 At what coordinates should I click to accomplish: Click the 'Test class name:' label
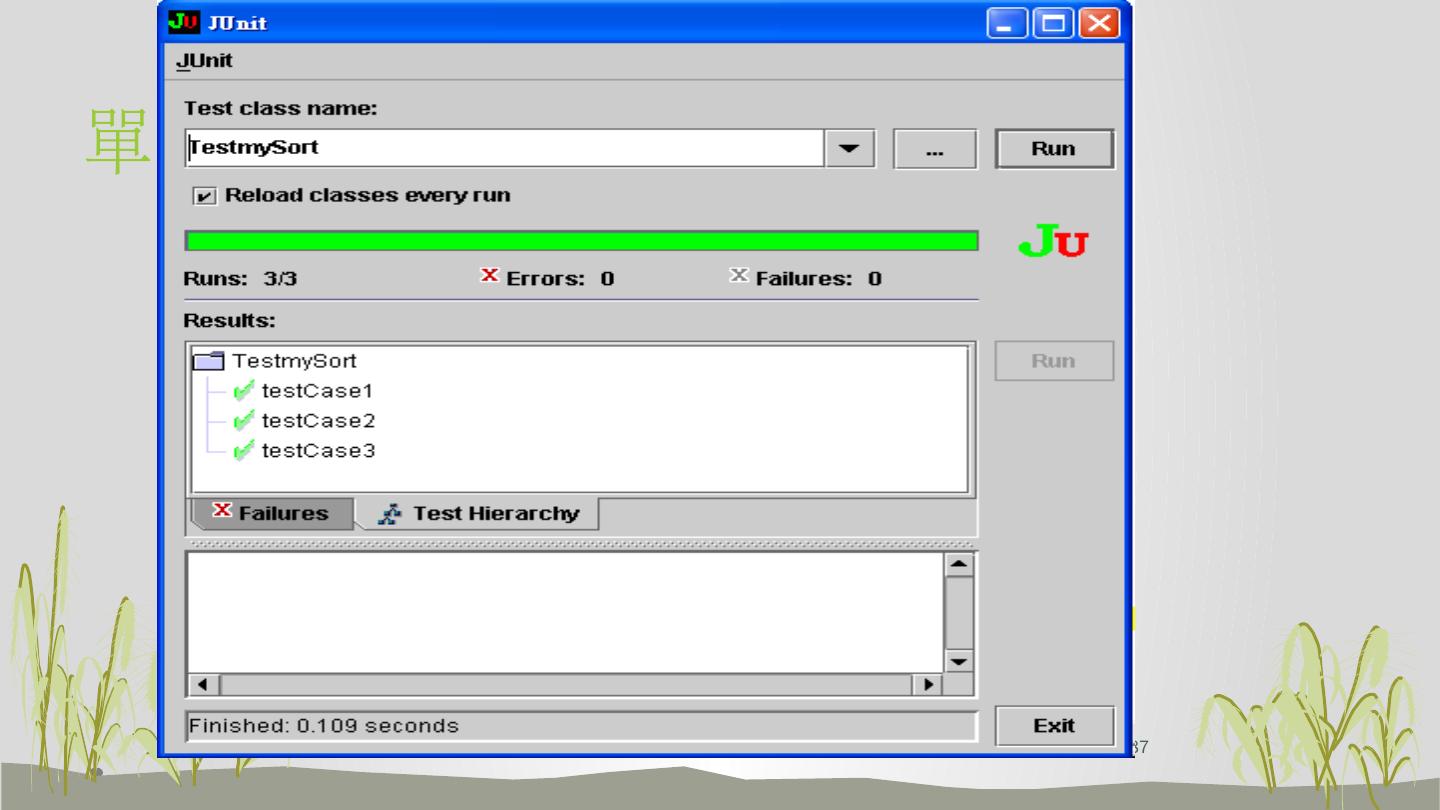tap(281, 108)
